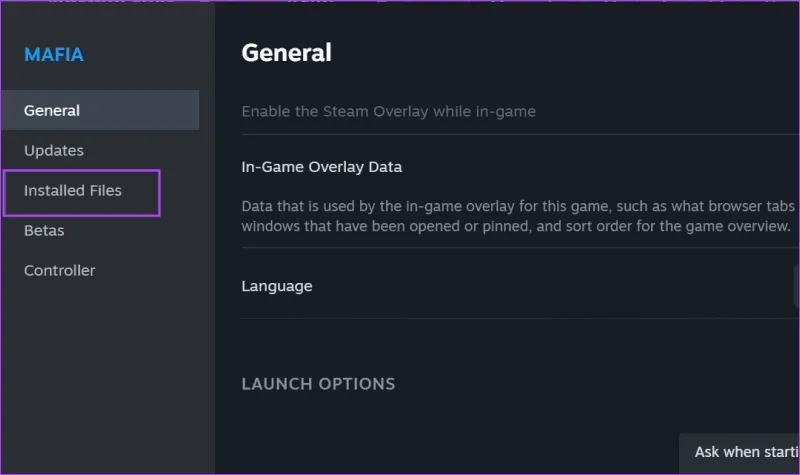Click the Language setting label
Image resolution: width=800 pixels, height=475 pixels.
click(277, 286)
